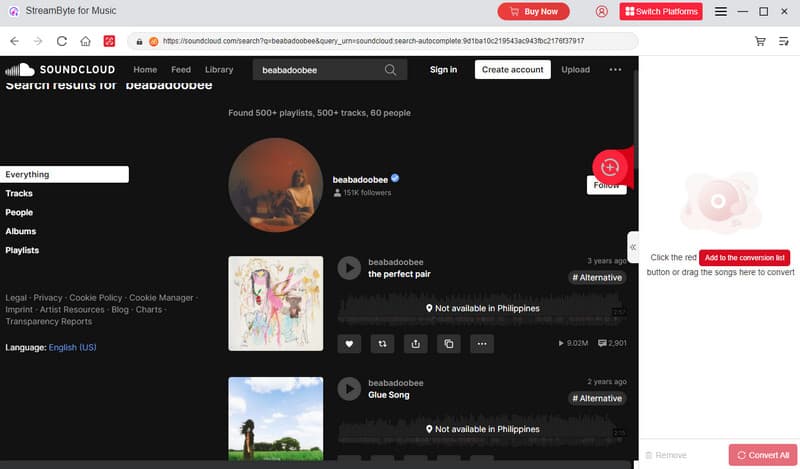Click the Glue Song waveform
The width and height of the screenshot is (800, 469).
pyautogui.click(x=482, y=429)
